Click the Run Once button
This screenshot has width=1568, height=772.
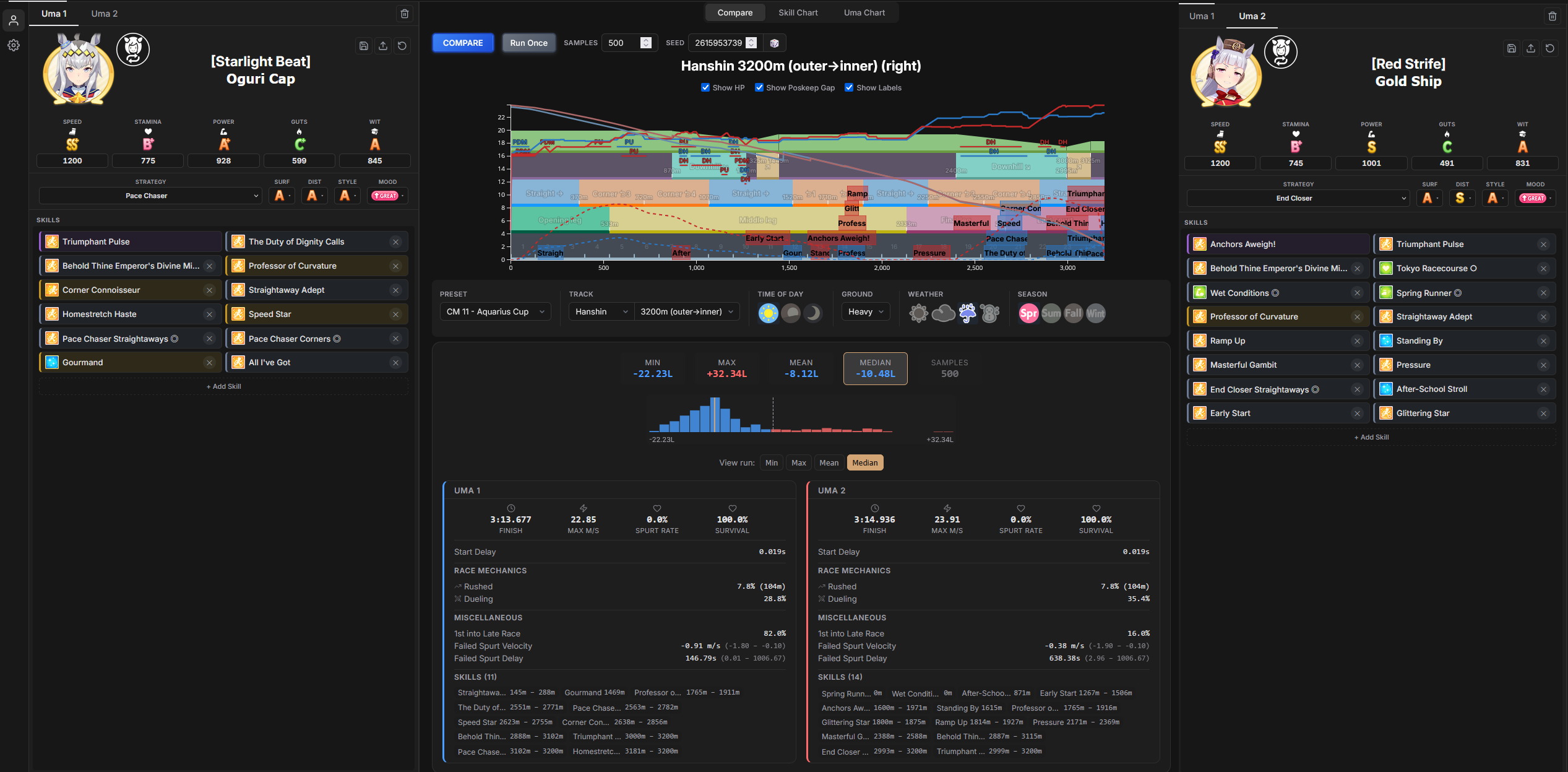528,43
